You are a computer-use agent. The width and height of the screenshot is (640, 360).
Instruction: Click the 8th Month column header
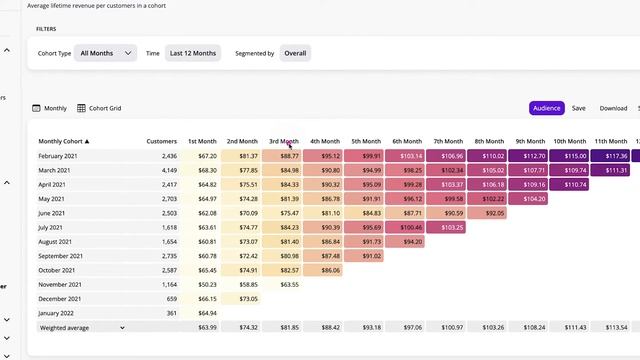coord(489,141)
